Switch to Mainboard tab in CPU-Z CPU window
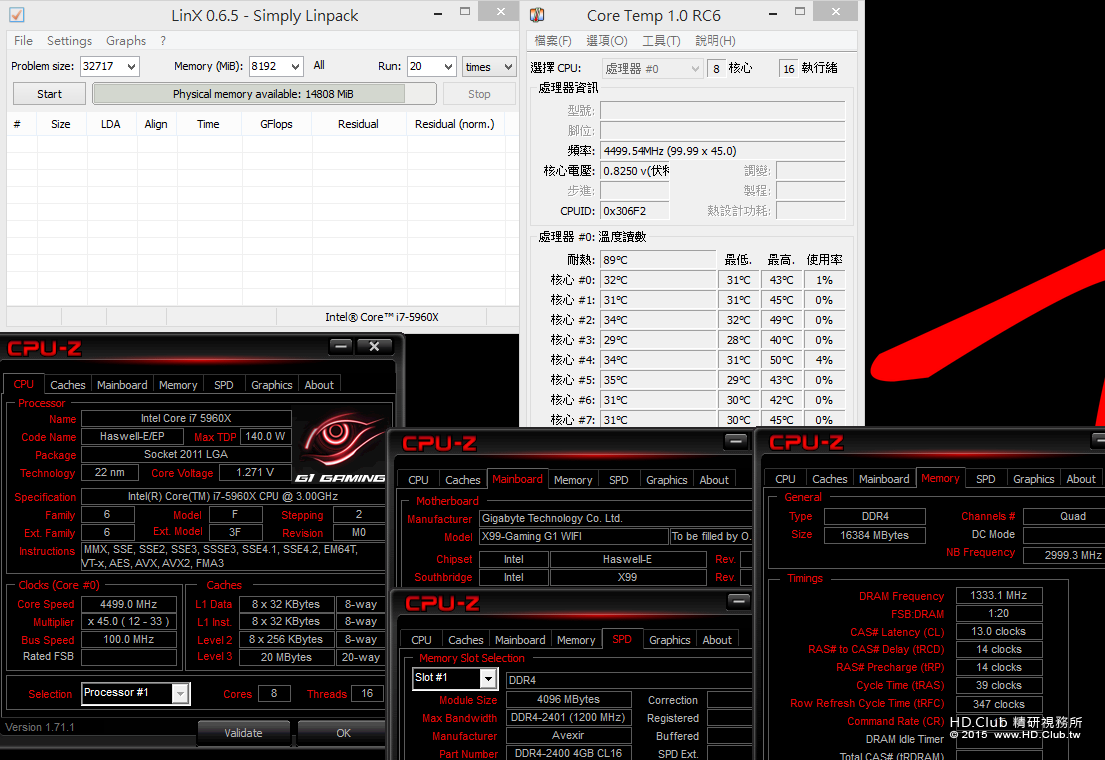 coord(122,385)
